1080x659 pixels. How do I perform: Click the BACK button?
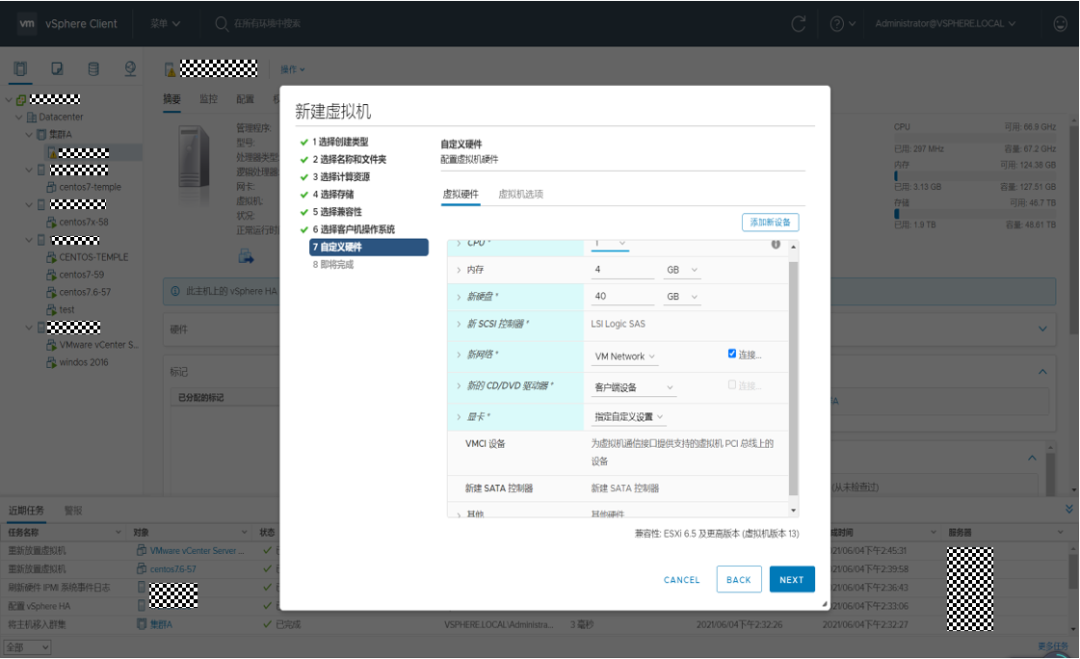[x=739, y=580]
